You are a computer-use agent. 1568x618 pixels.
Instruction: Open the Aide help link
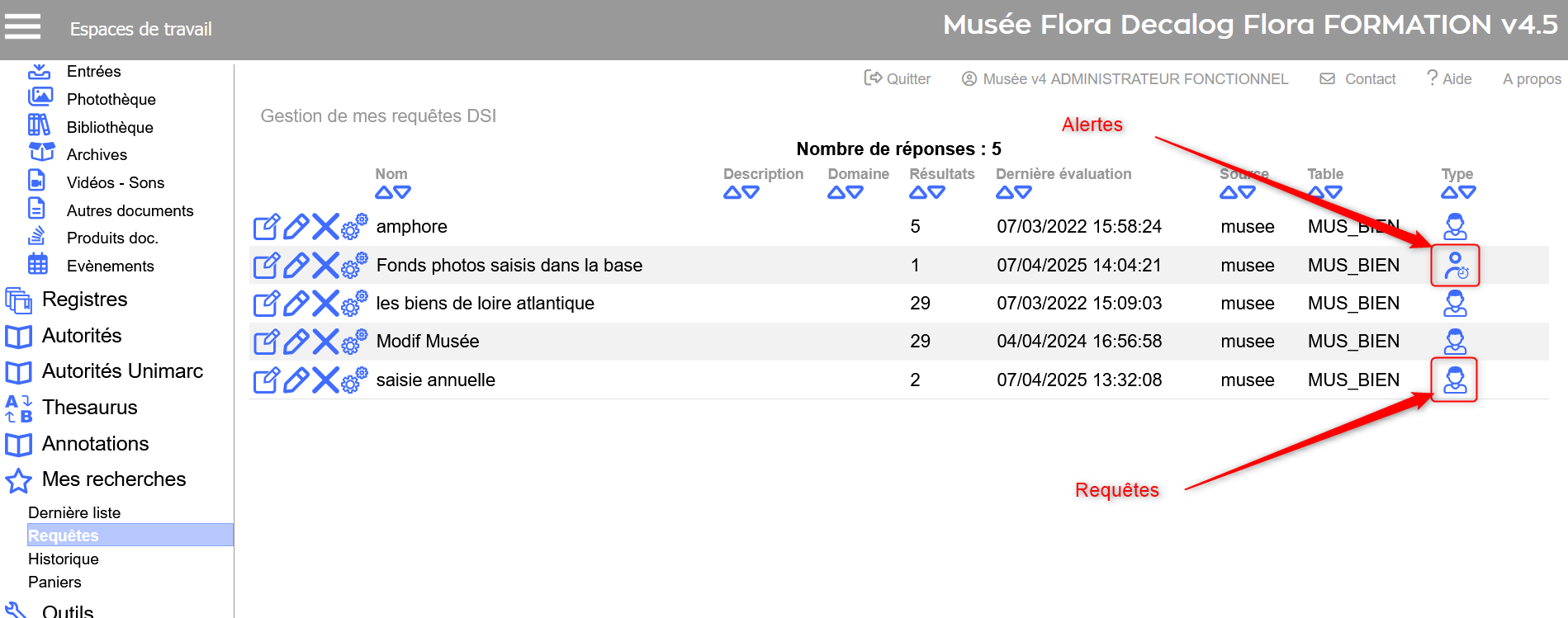click(1449, 79)
